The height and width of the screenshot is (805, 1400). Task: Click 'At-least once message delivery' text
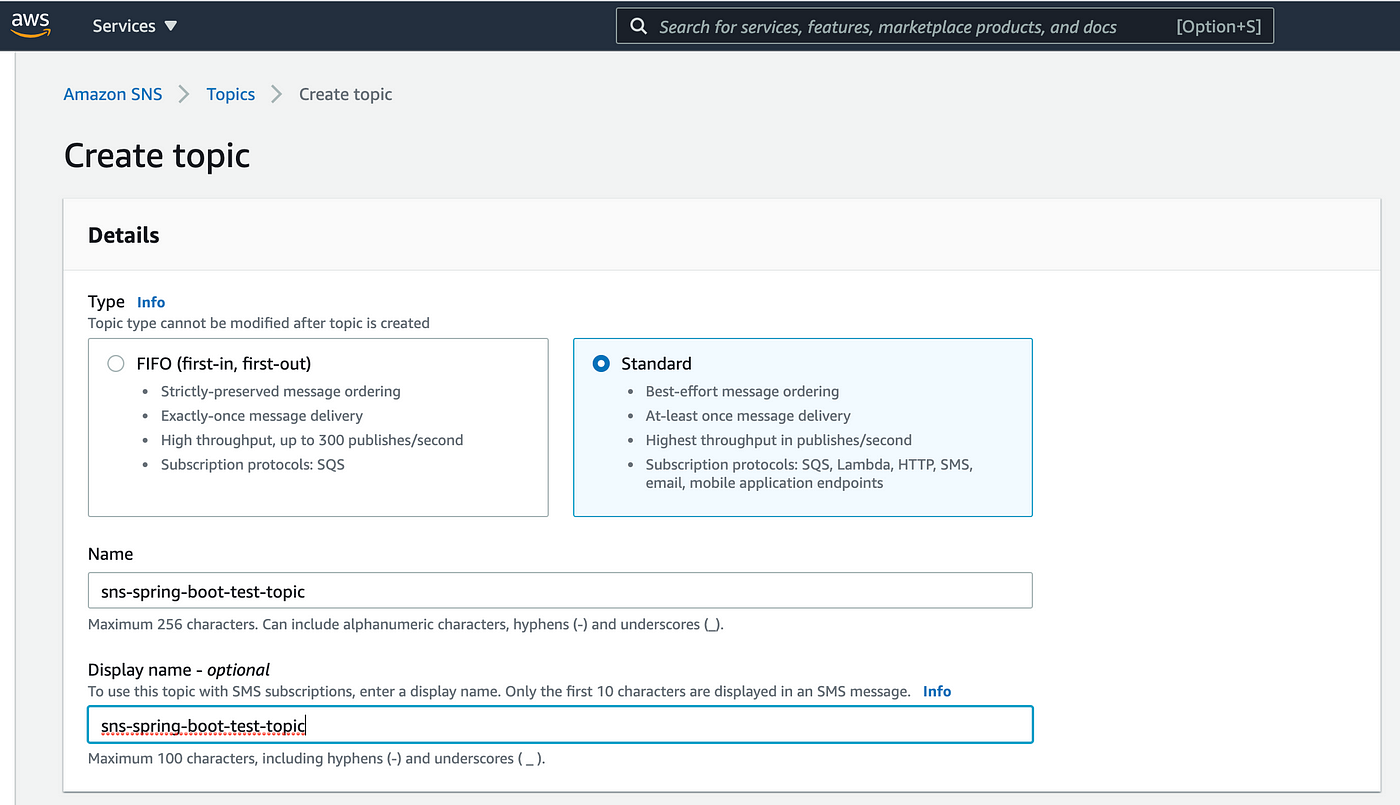coord(748,415)
